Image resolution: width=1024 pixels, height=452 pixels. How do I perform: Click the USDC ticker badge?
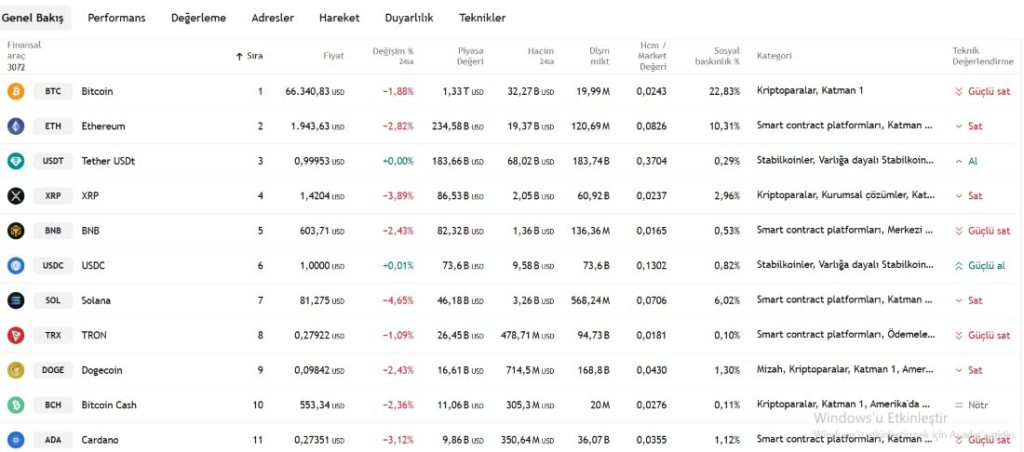click(x=53, y=266)
